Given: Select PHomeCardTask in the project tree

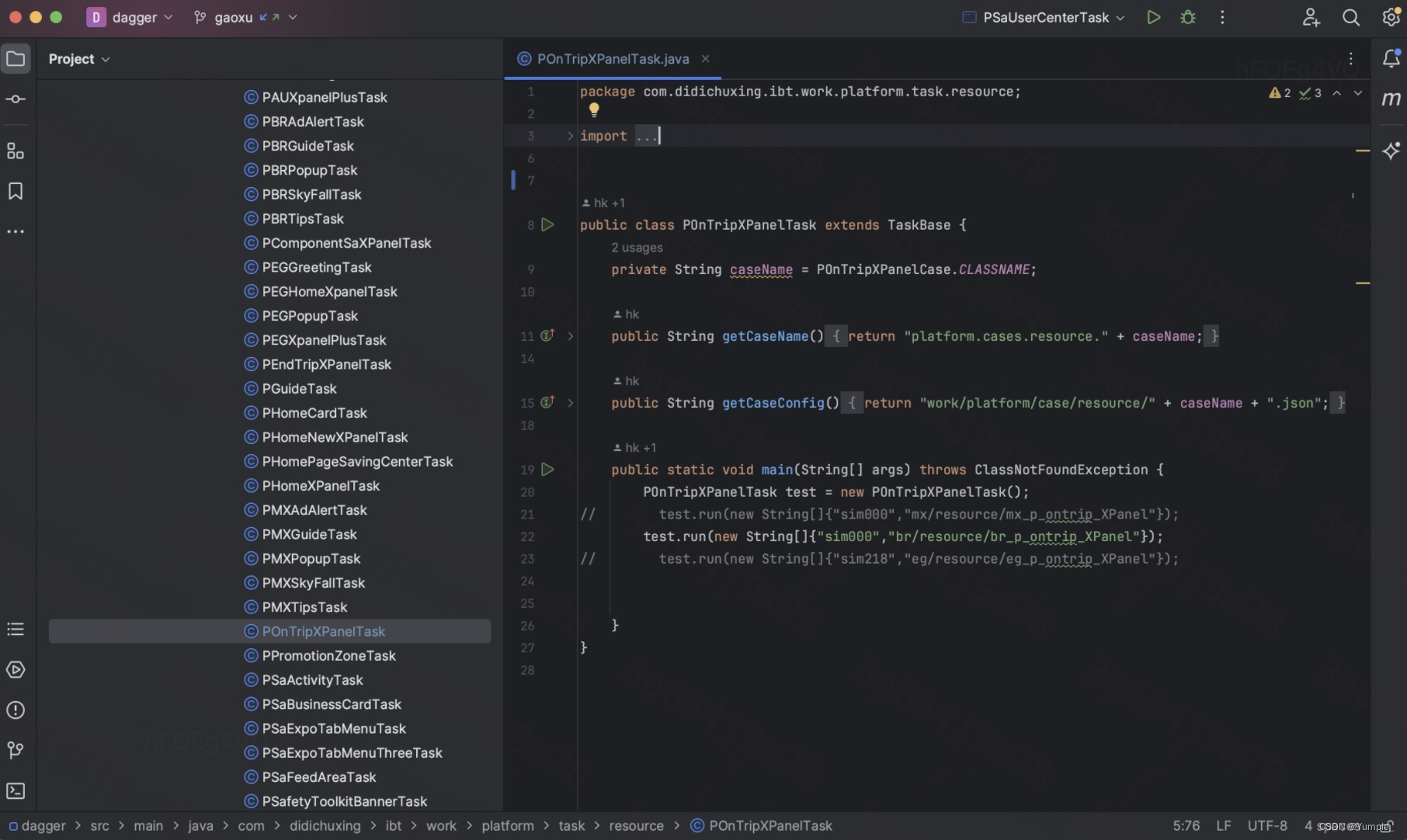Looking at the screenshot, I should coord(314,413).
